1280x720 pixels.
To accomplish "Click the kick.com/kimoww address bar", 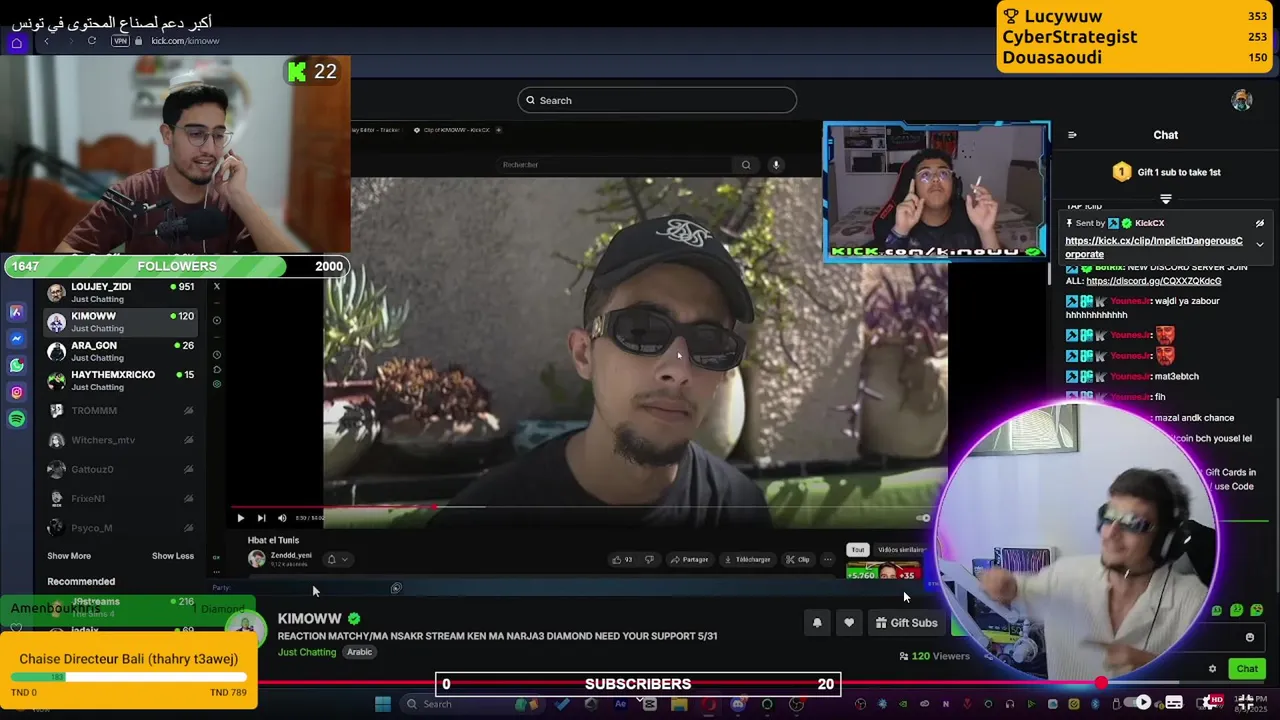I will (x=185, y=41).
